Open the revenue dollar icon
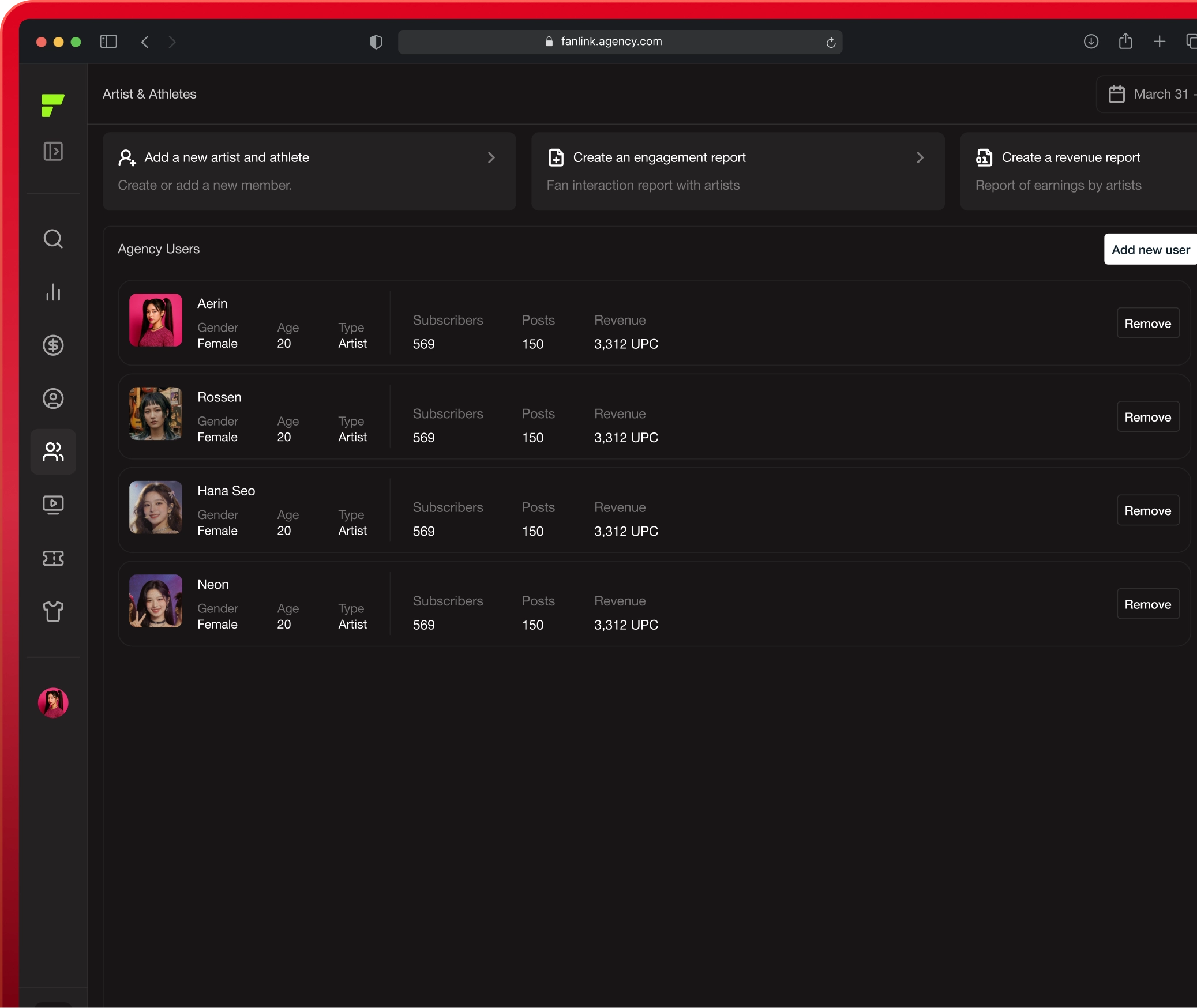The width and height of the screenshot is (1197, 1008). [x=53, y=345]
